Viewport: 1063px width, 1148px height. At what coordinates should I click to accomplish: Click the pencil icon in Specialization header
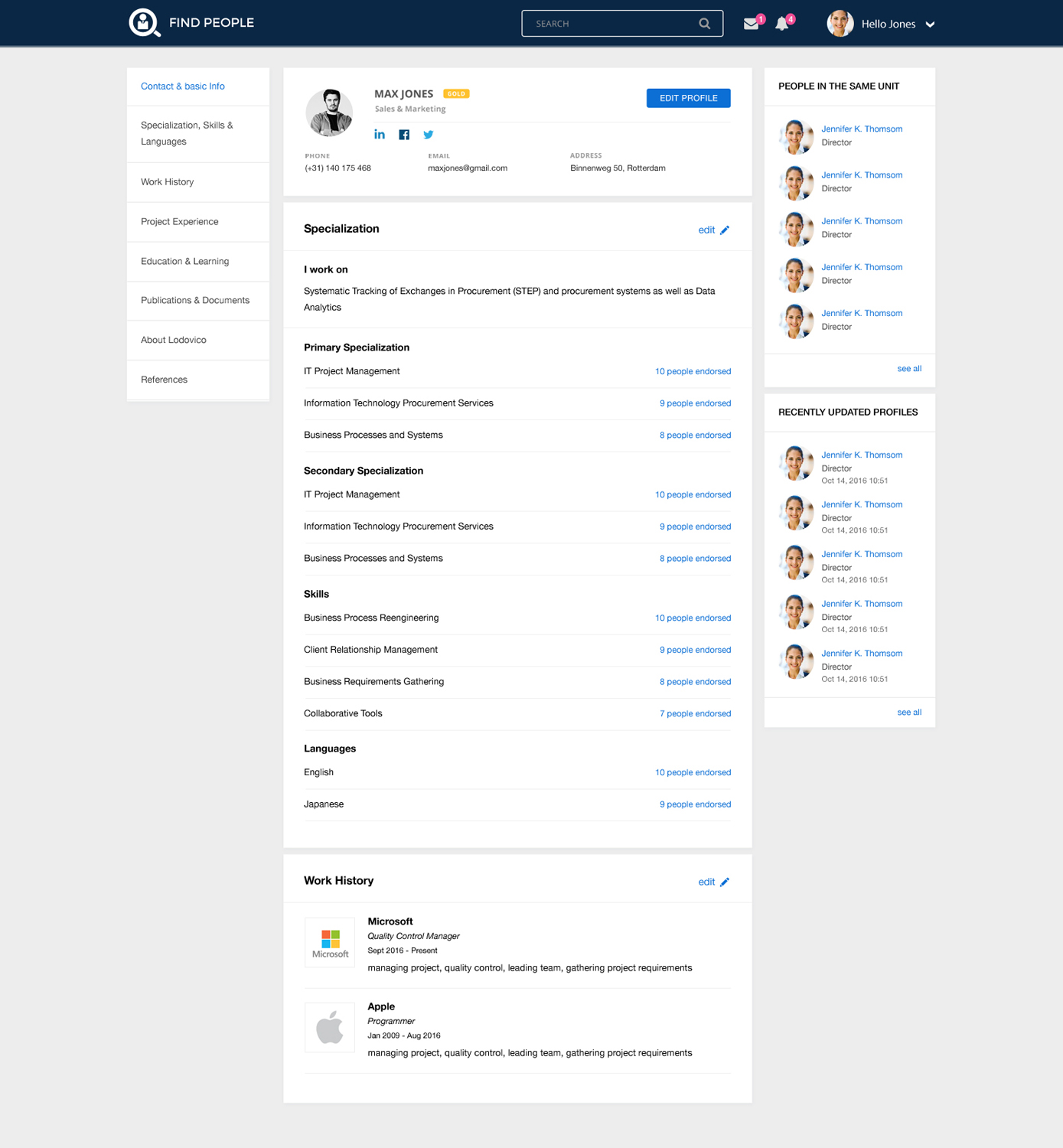pos(725,230)
